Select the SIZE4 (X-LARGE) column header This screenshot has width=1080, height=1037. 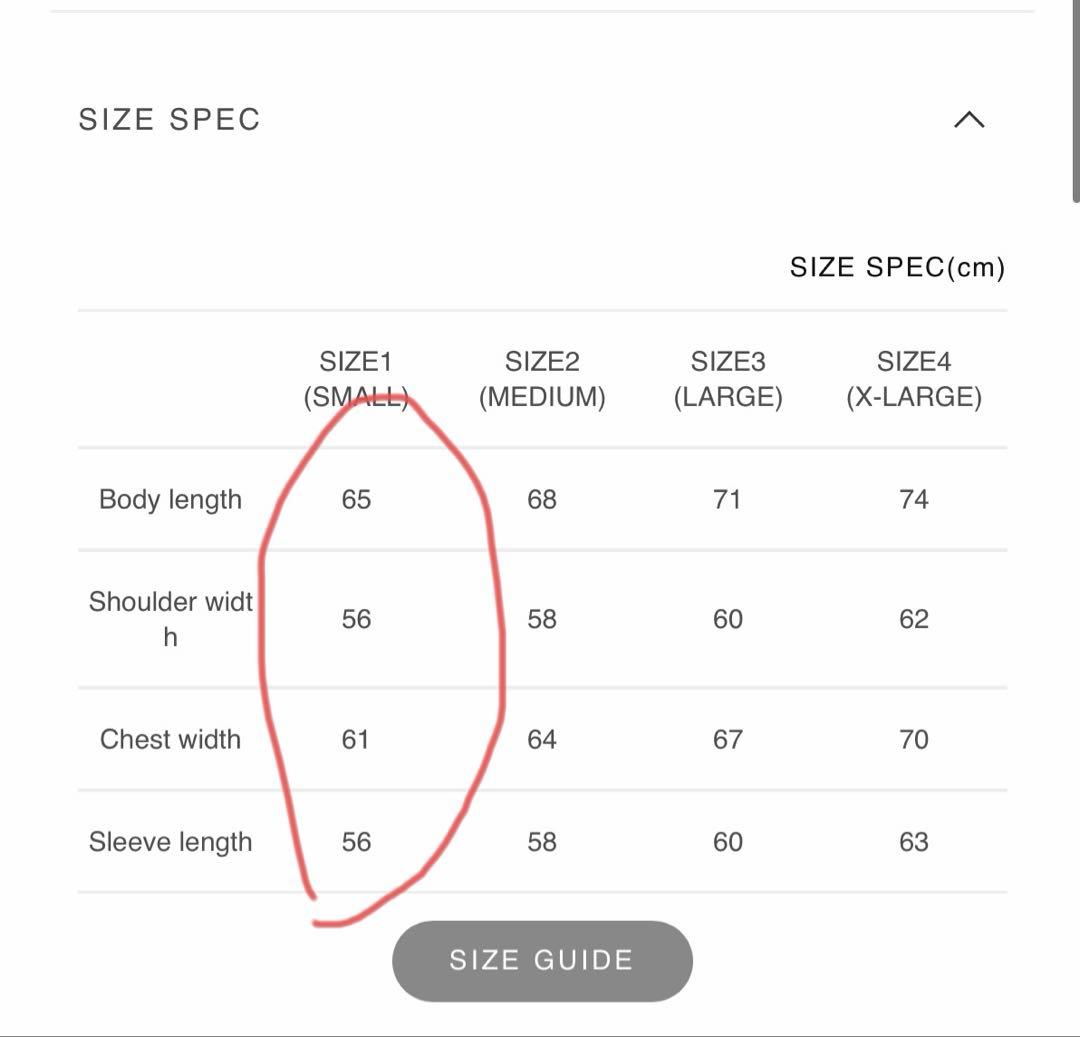(914, 379)
